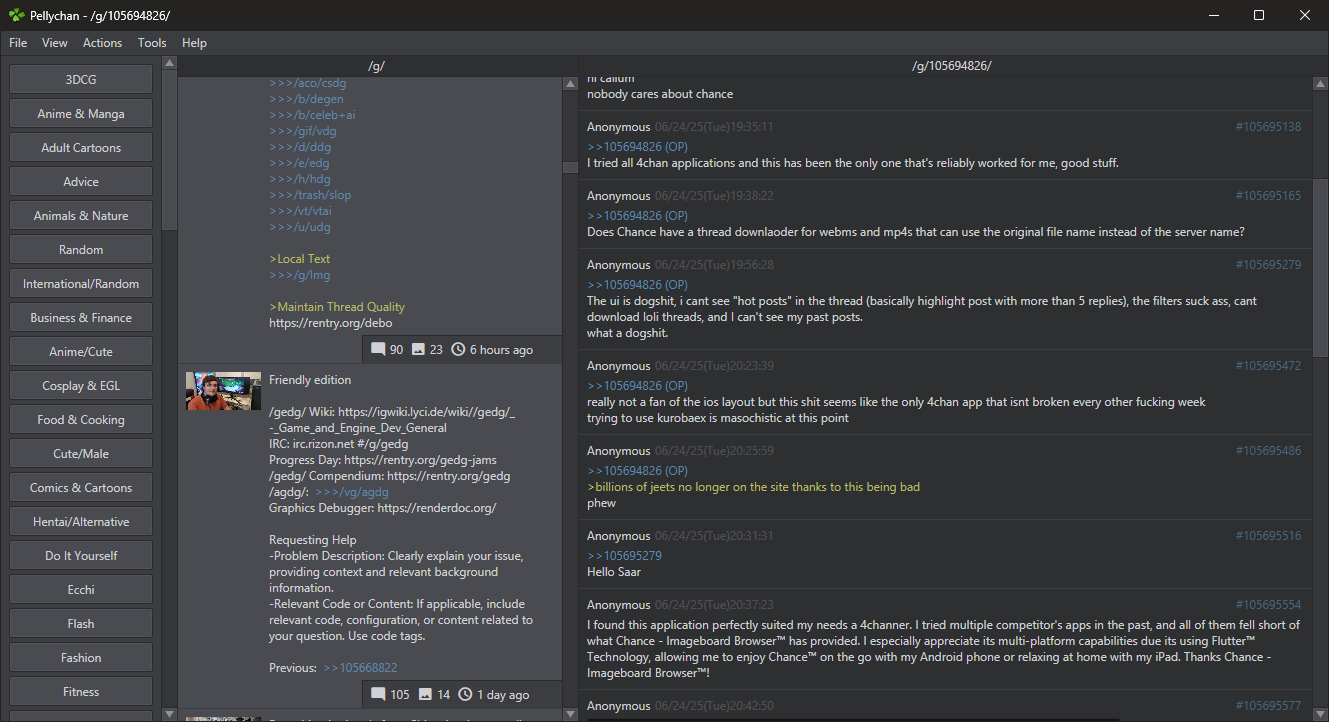The width and height of the screenshot is (1329, 722).
Task: Open the Ecchi board
Action: click(x=81, y=590)
